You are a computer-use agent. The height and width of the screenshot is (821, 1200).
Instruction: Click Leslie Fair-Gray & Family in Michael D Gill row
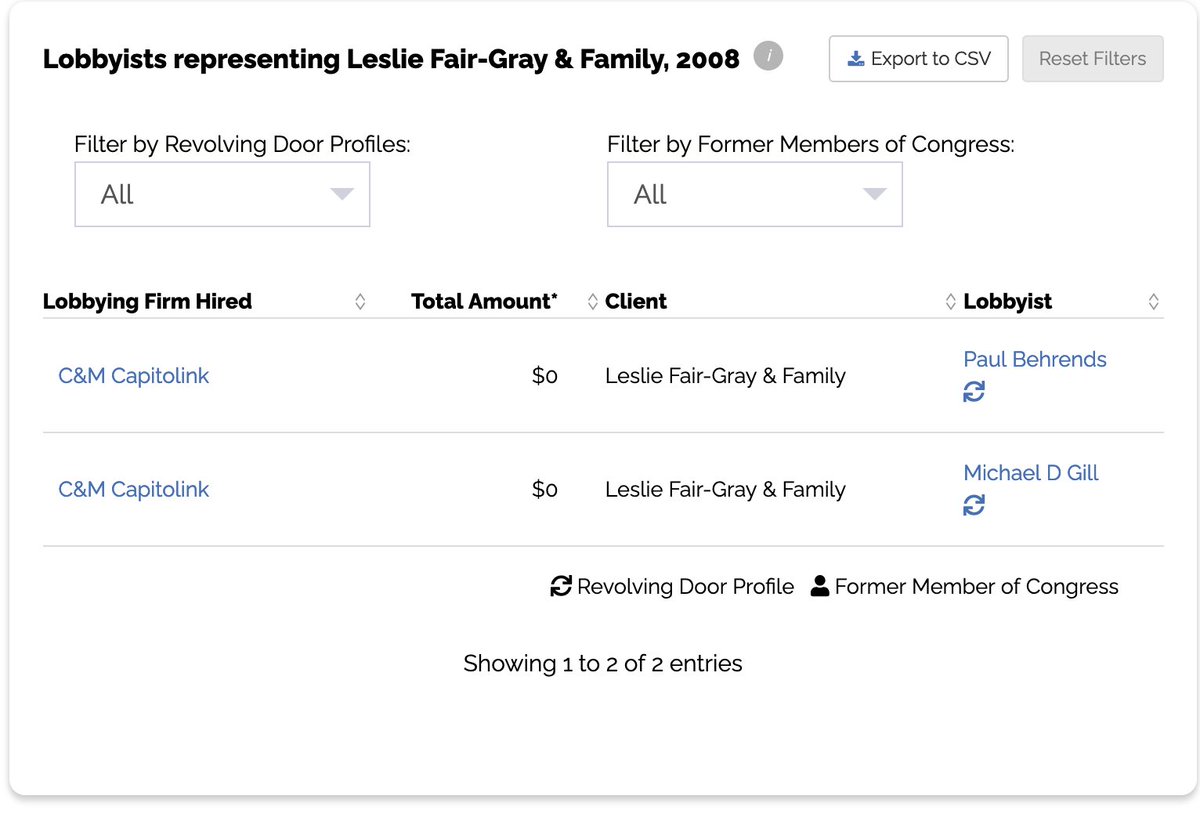coord(725,490)
